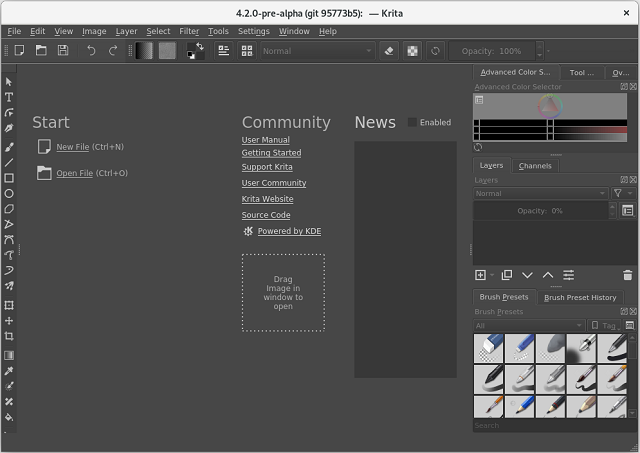Select the Text tool
The height and width of the screenshot is (453, 640).
(9, 97)
